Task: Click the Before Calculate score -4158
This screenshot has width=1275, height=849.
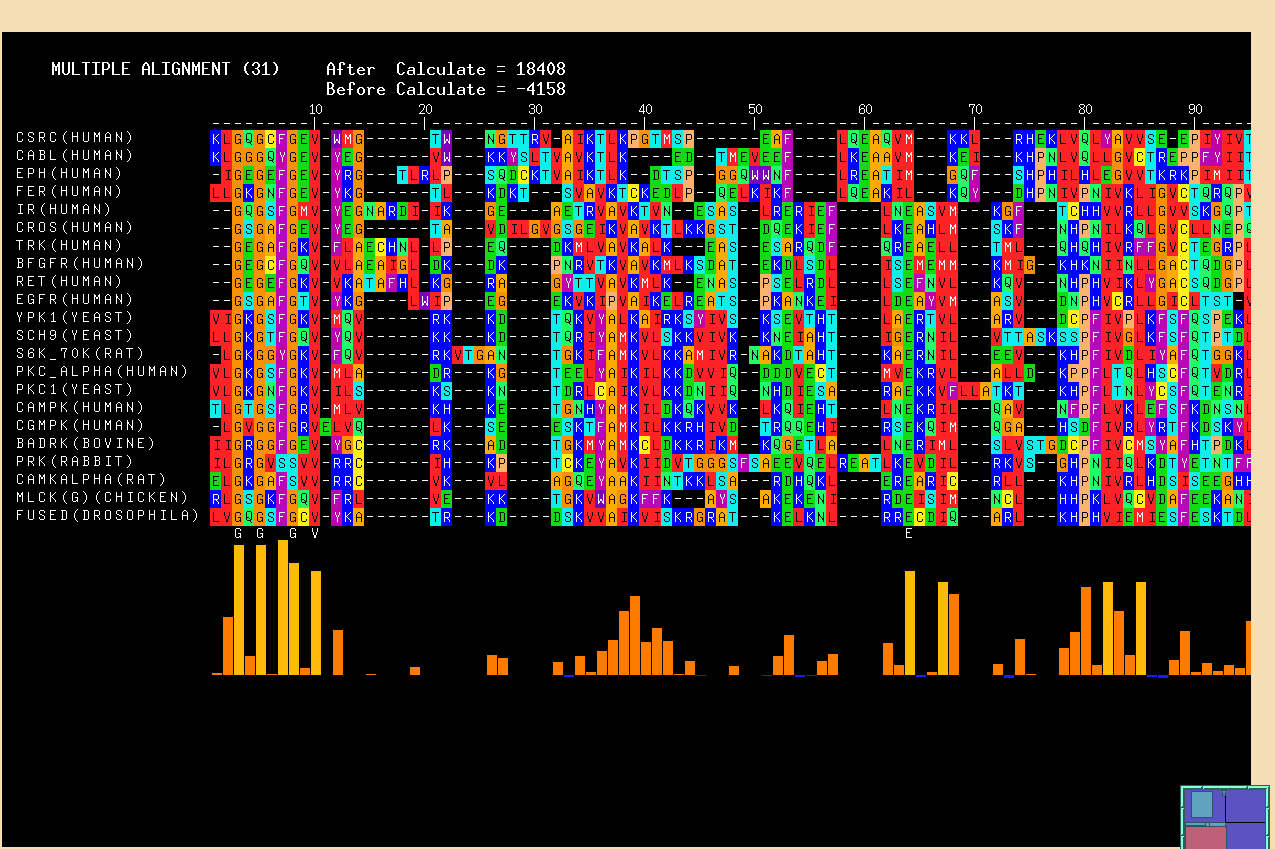Action: 540,90
